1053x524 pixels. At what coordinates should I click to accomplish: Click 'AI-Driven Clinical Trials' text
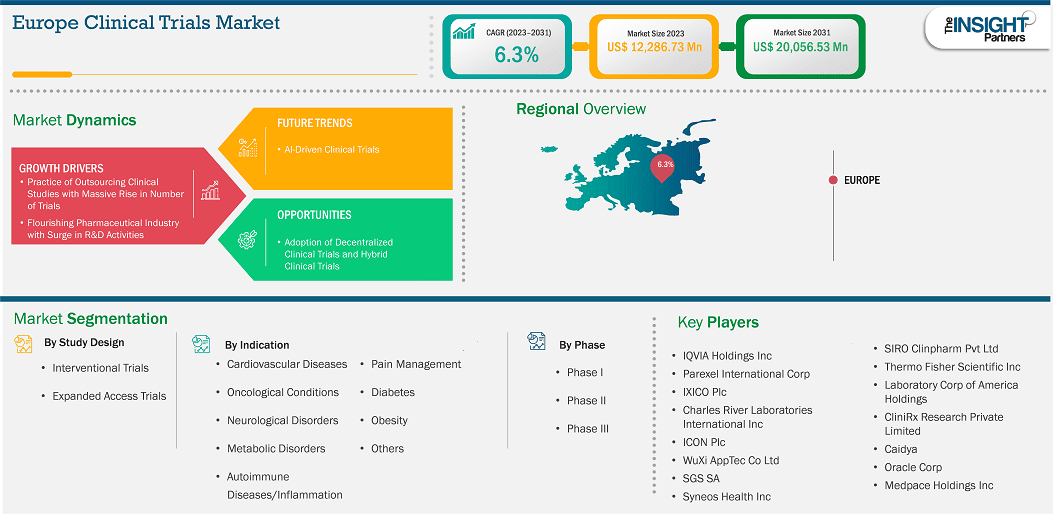(331, 149)
